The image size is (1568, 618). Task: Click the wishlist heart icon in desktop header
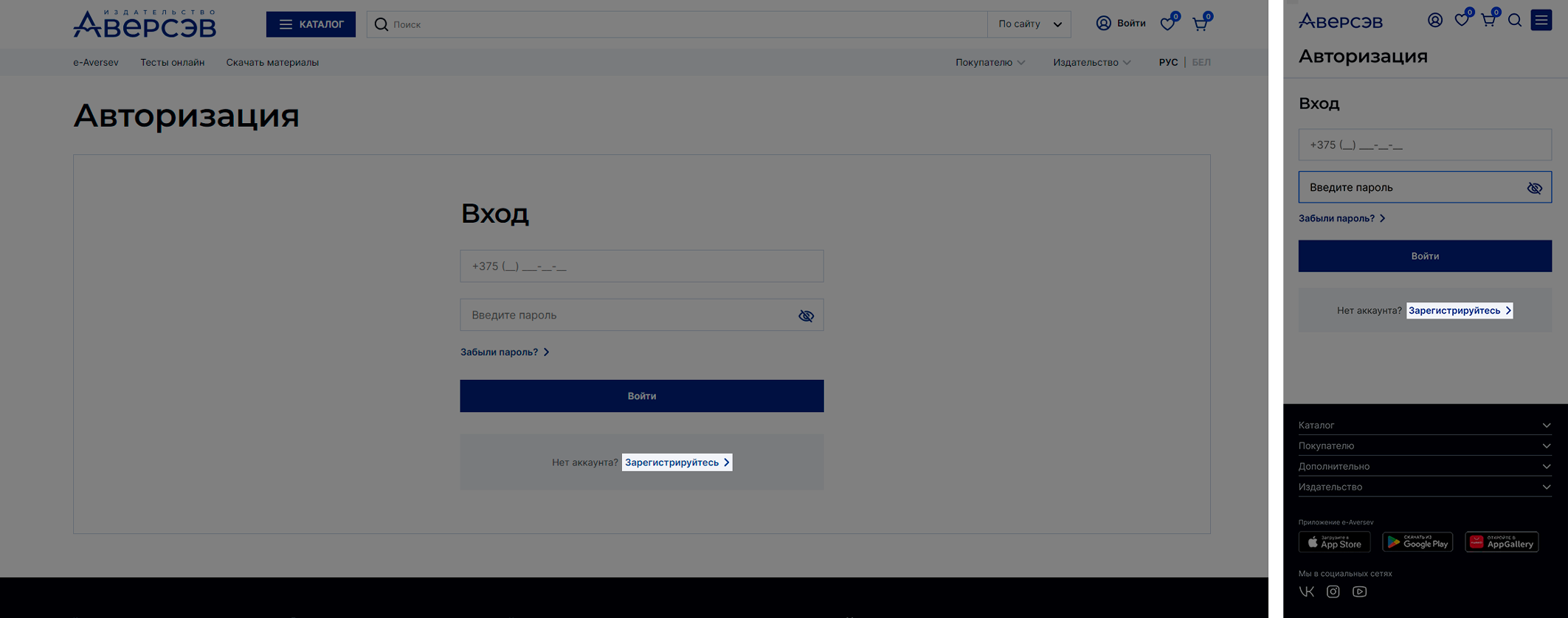1167,24
